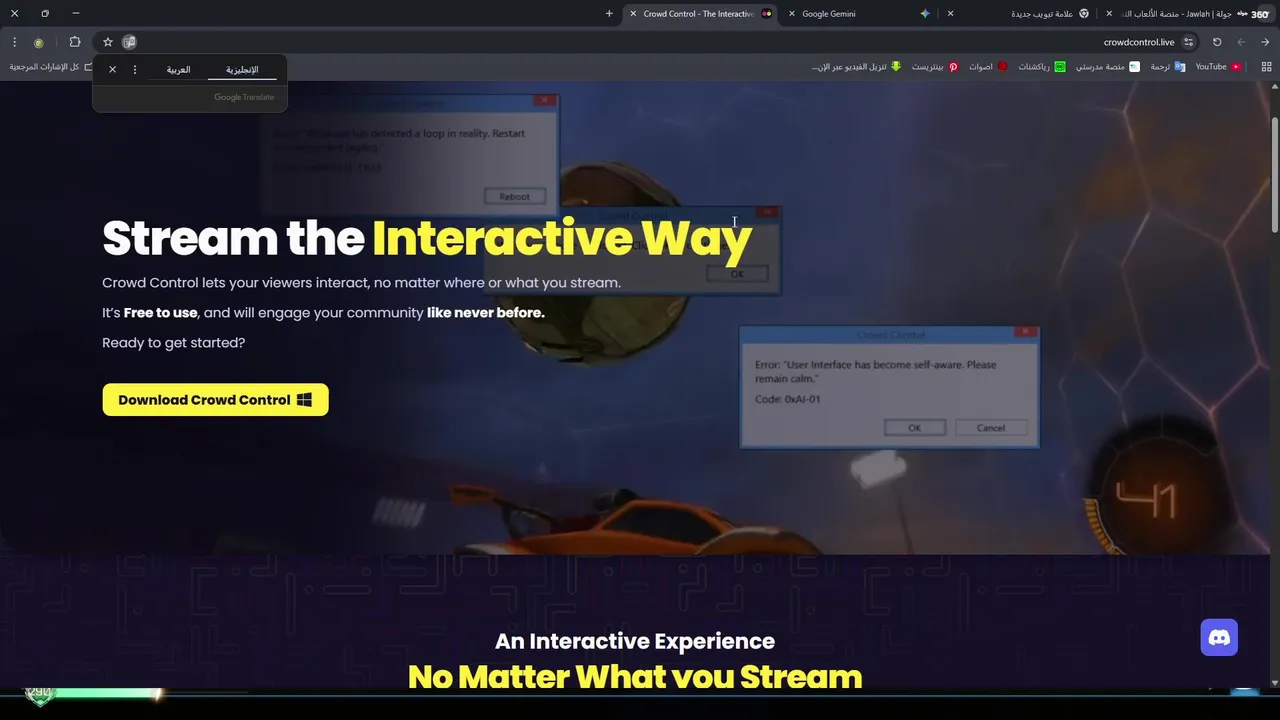Open the browser extensions puzzle icon
The height and width of the screenshot is (720, 1280).
pyautogui.click(x=75, y=42)
